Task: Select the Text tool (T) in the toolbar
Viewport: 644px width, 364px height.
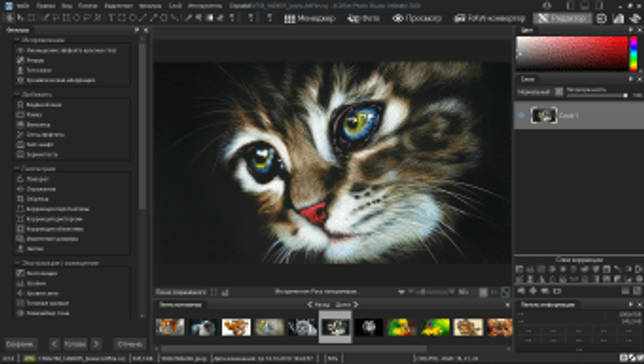Action: [x=111, y=18]
